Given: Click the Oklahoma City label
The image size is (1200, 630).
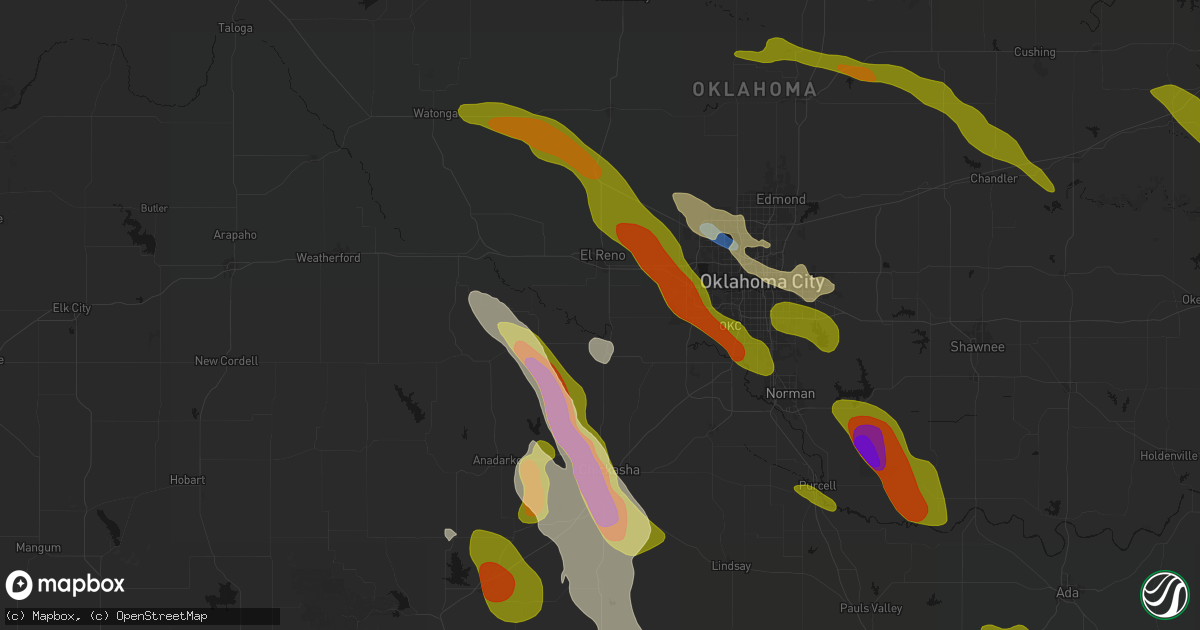Looking at the screenshot, I should coord(762,282).
